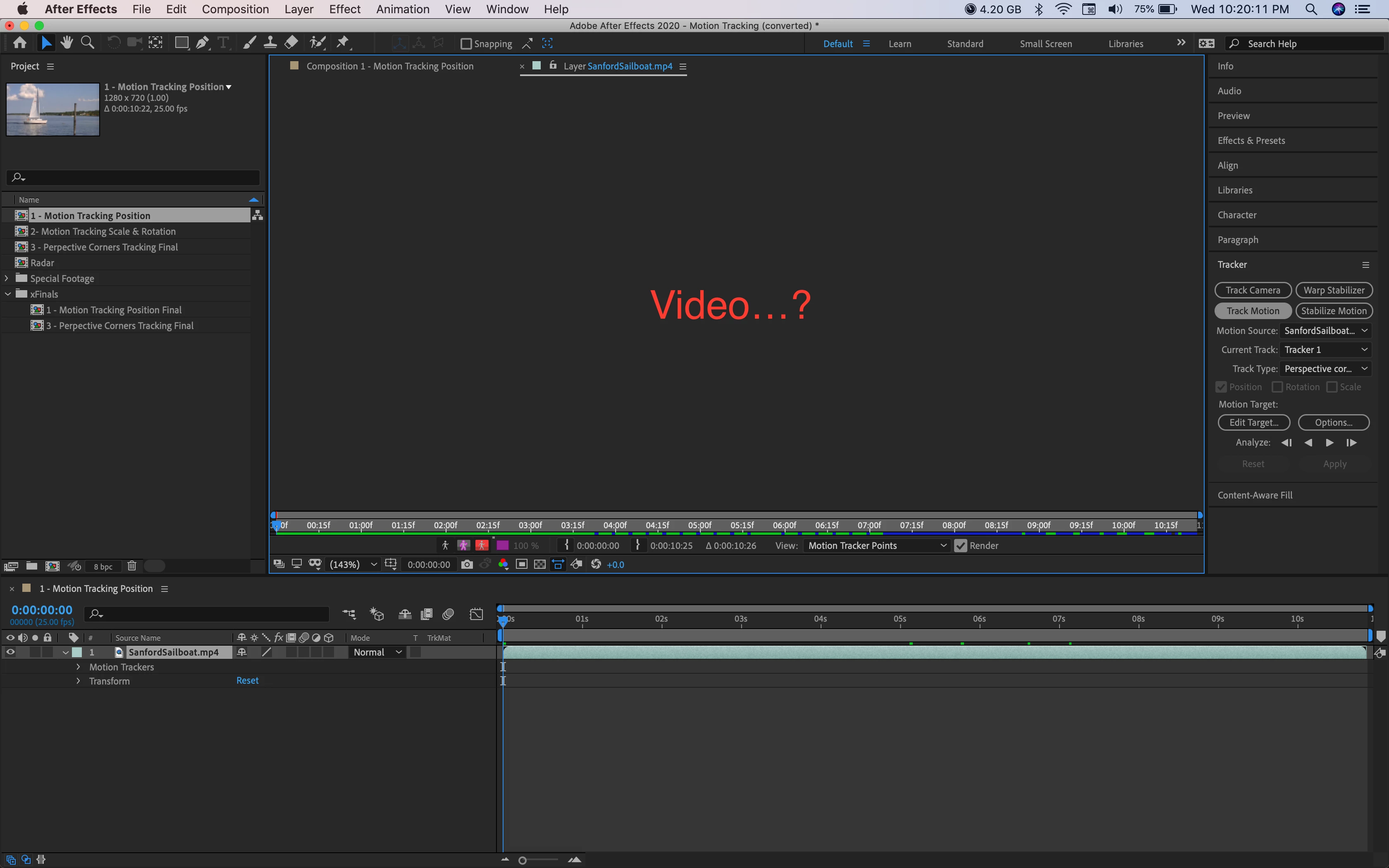Enable the Snapping checkbox
This screenshot has width=1389, height=868.
(x=466, y=44)
